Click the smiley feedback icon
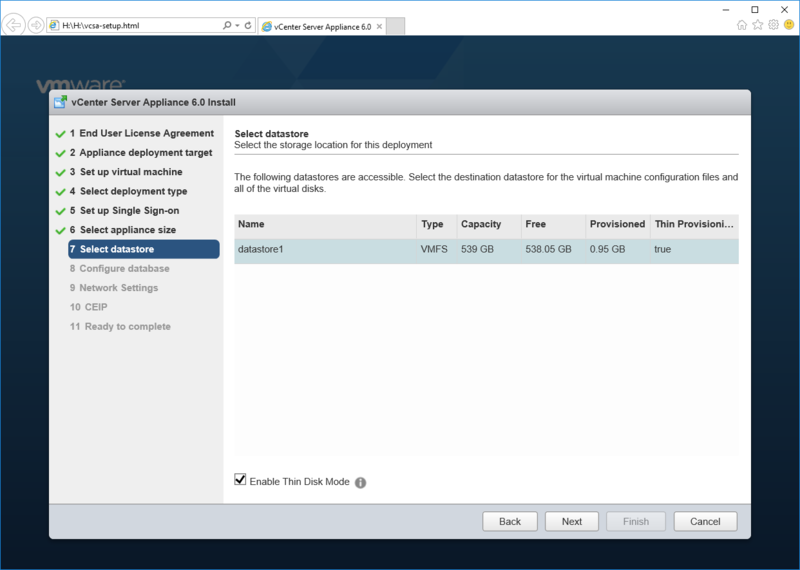Screen dimensions: 800x570 [789, 24]
